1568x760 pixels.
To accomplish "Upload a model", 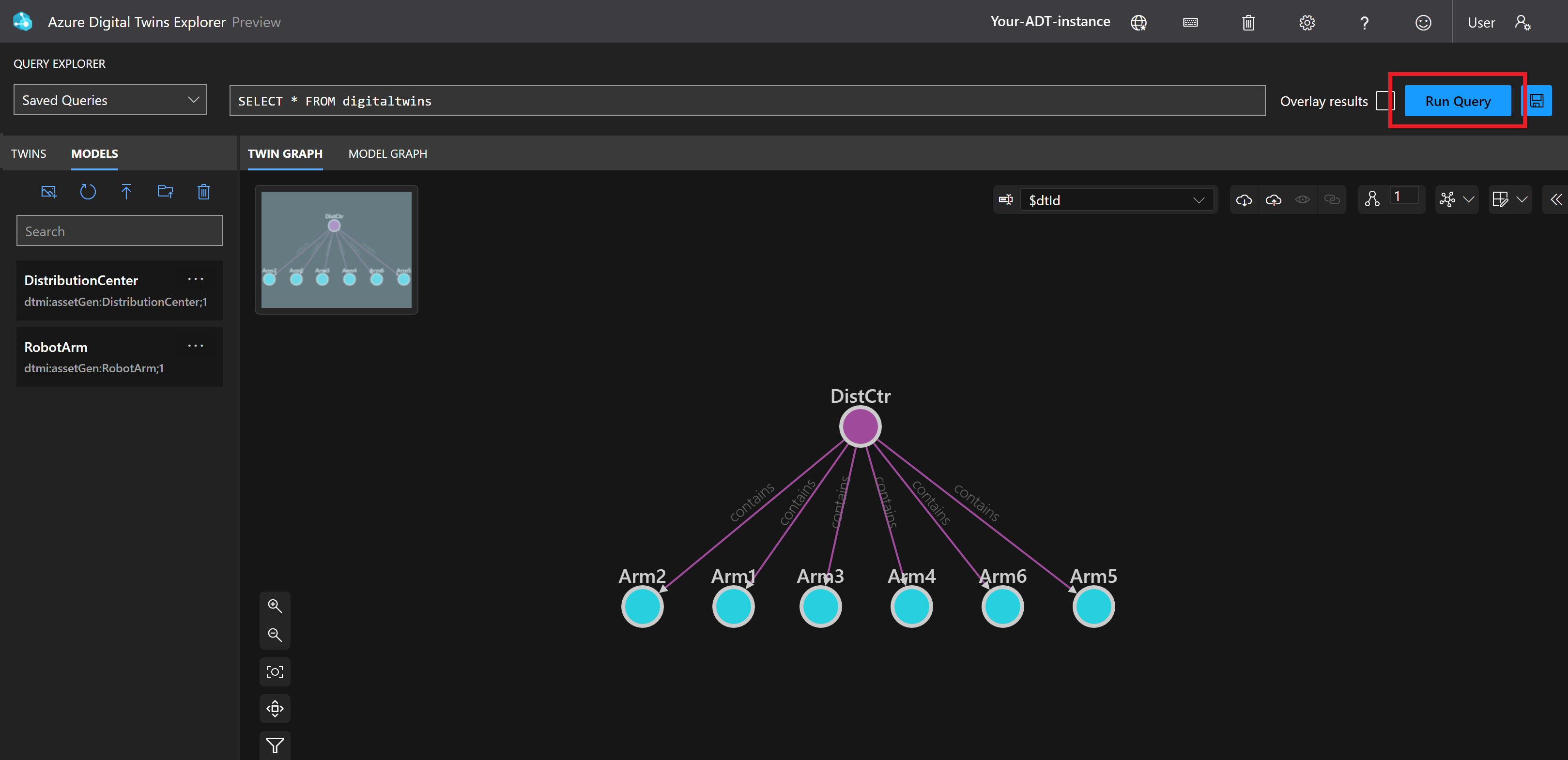I will [x=126, y=191].
